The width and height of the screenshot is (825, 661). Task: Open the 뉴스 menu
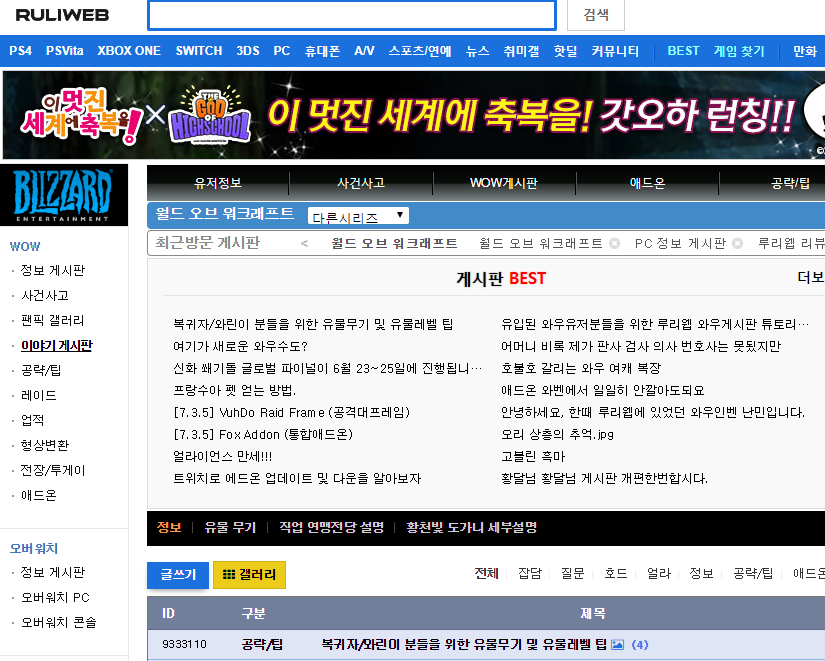[478, 51]
